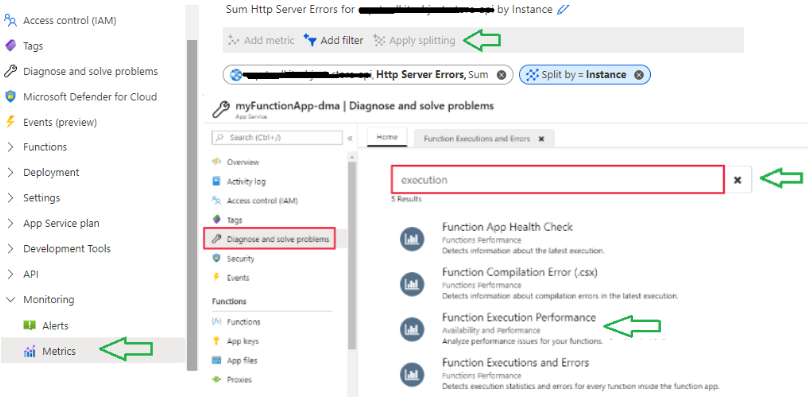Click the Search (Ctrl+/) box in inner menu
Viewport: 808px width, 397px height.
point(277,138)
